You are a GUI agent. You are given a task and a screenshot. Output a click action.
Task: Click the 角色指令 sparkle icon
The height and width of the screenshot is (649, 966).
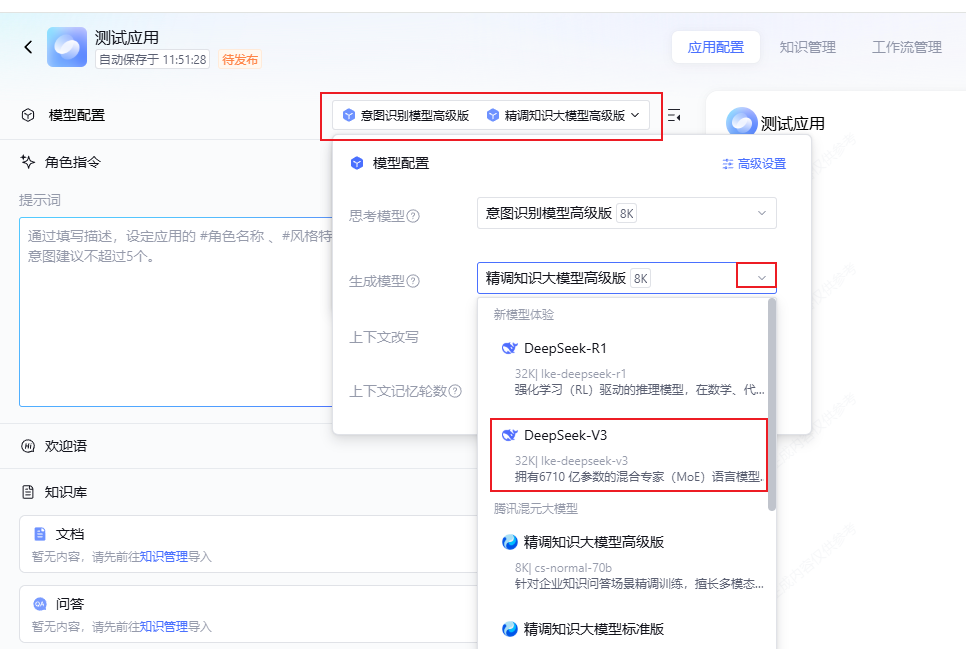point(28,162)
